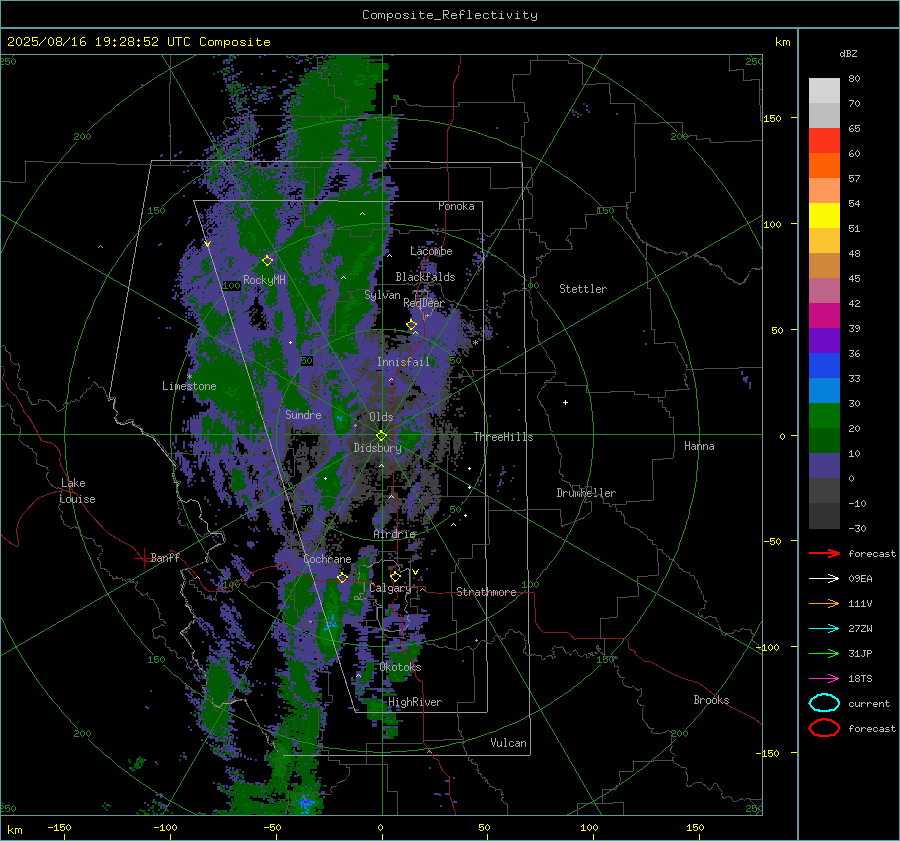Click the HighRiver label

(x=415, y=702)
